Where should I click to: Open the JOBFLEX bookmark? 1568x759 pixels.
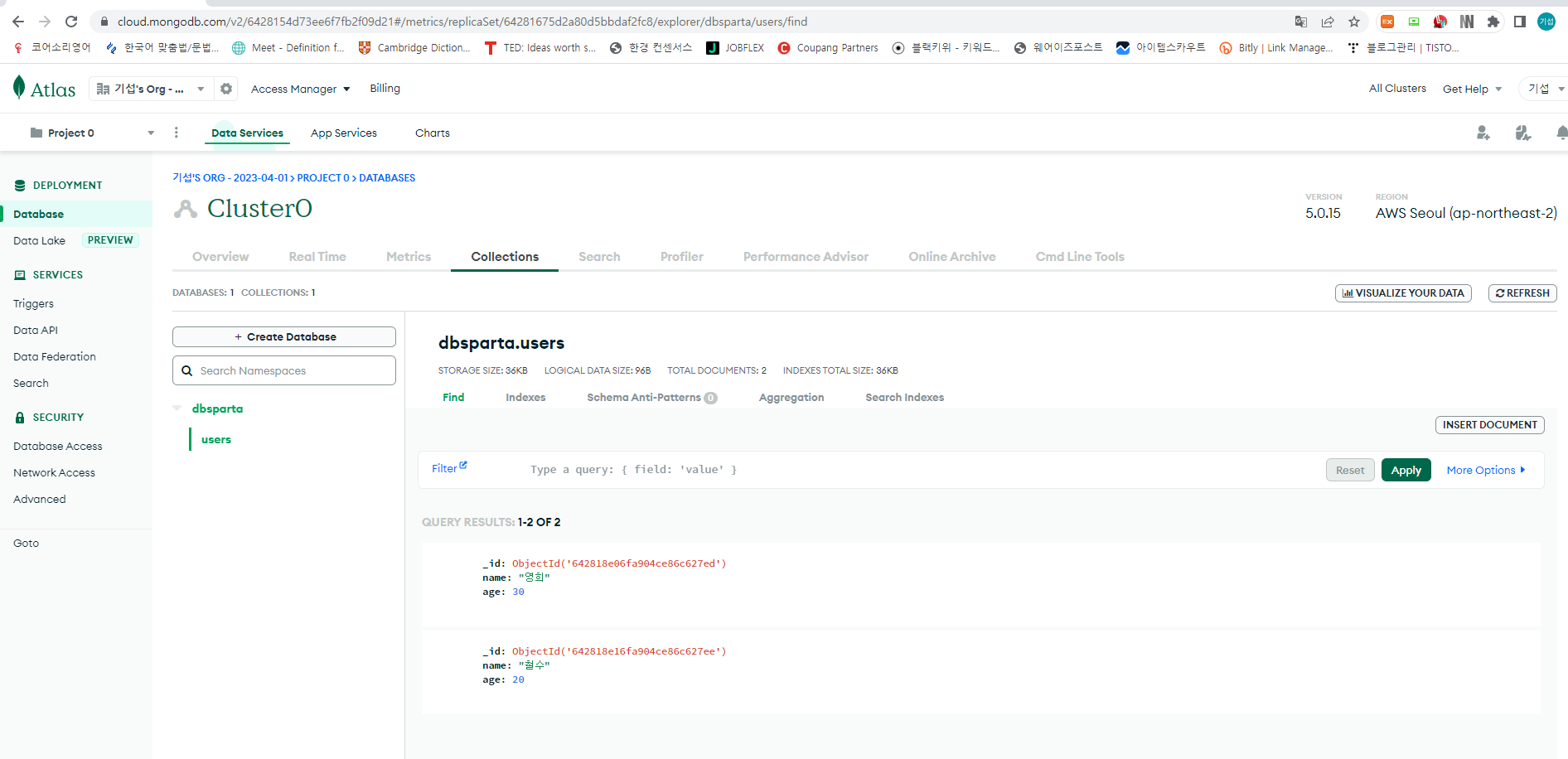(x=735, y=48)
